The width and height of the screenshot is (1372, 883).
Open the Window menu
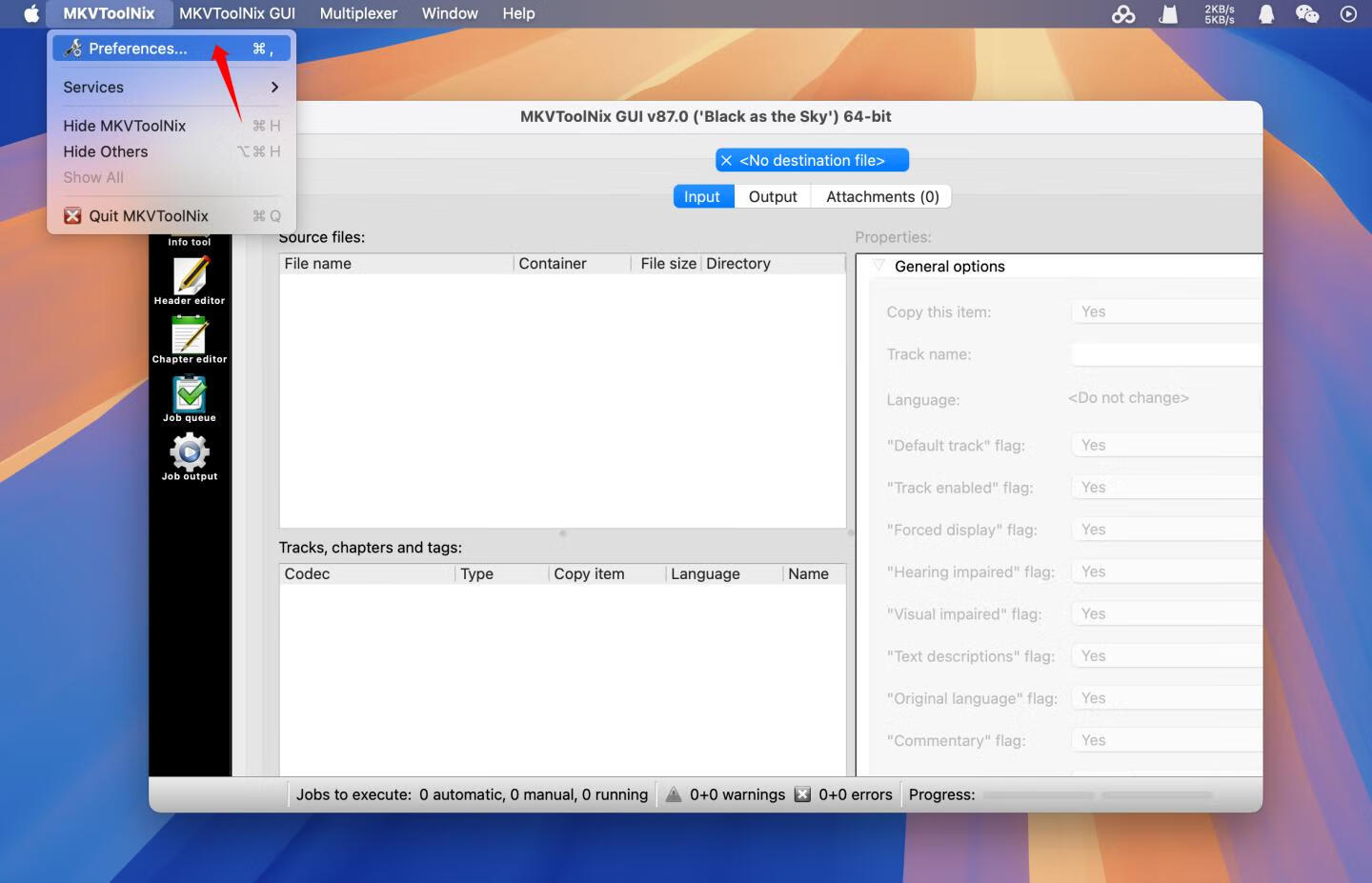click(450, 13)
